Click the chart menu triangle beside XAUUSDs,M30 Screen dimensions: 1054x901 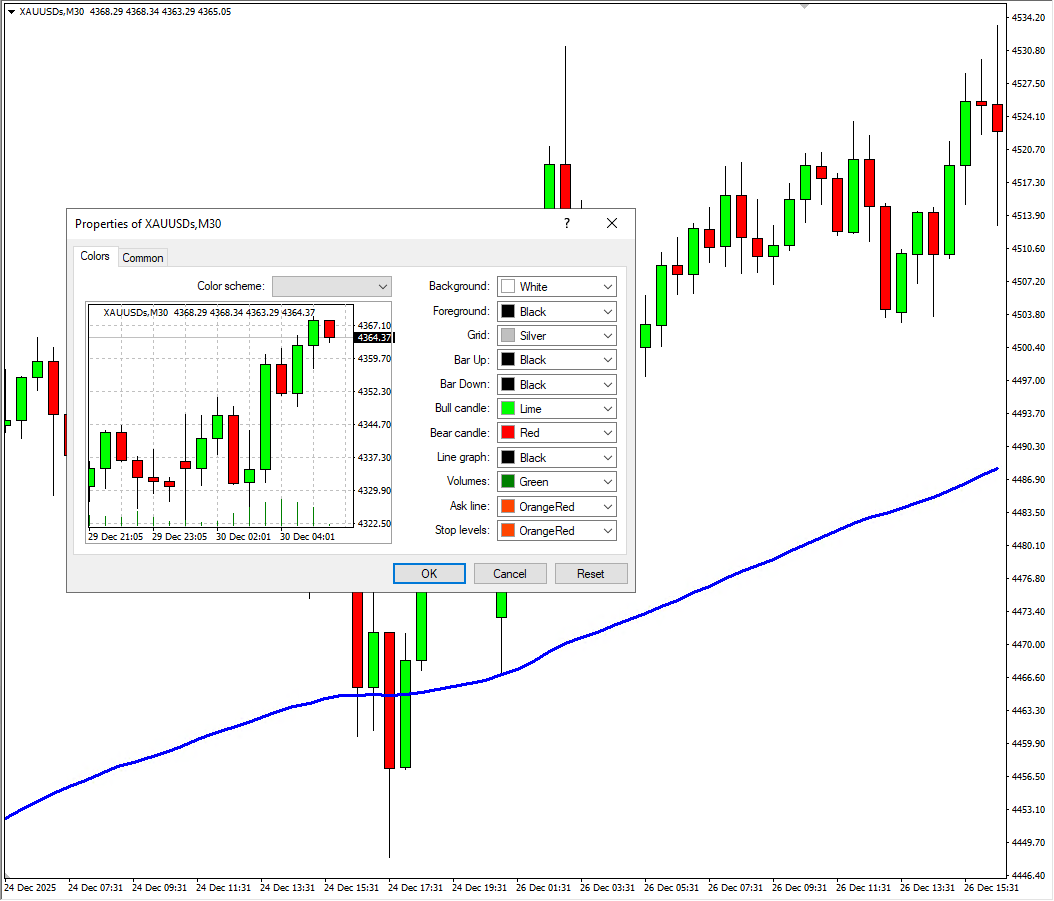10,11
